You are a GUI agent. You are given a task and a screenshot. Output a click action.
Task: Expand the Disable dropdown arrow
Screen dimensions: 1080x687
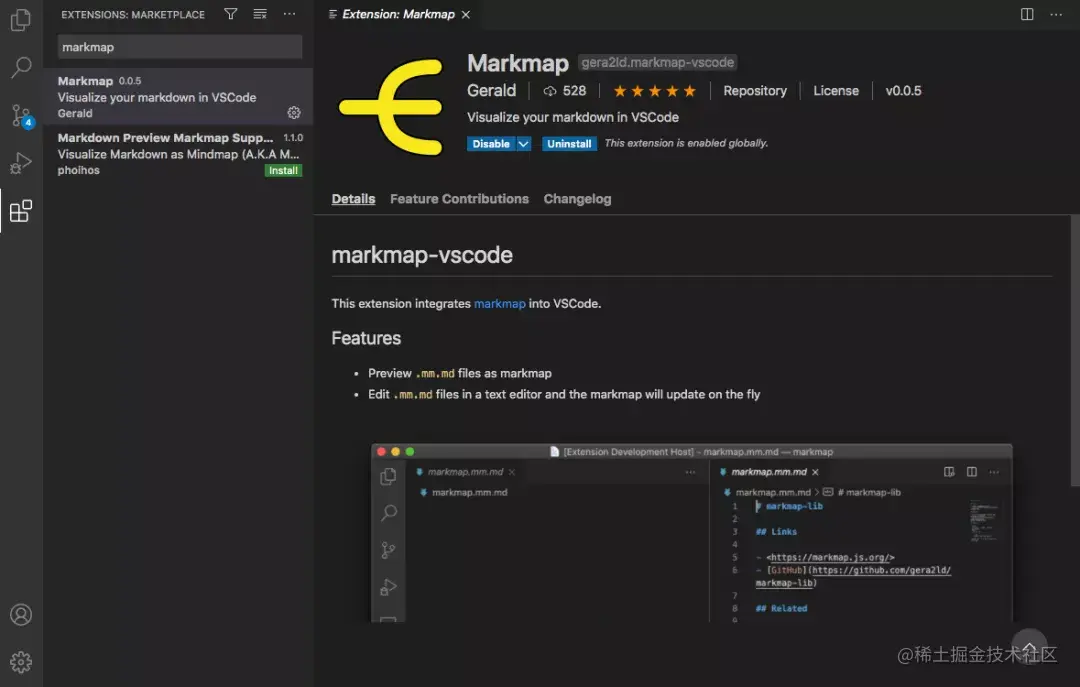point(523,143)
